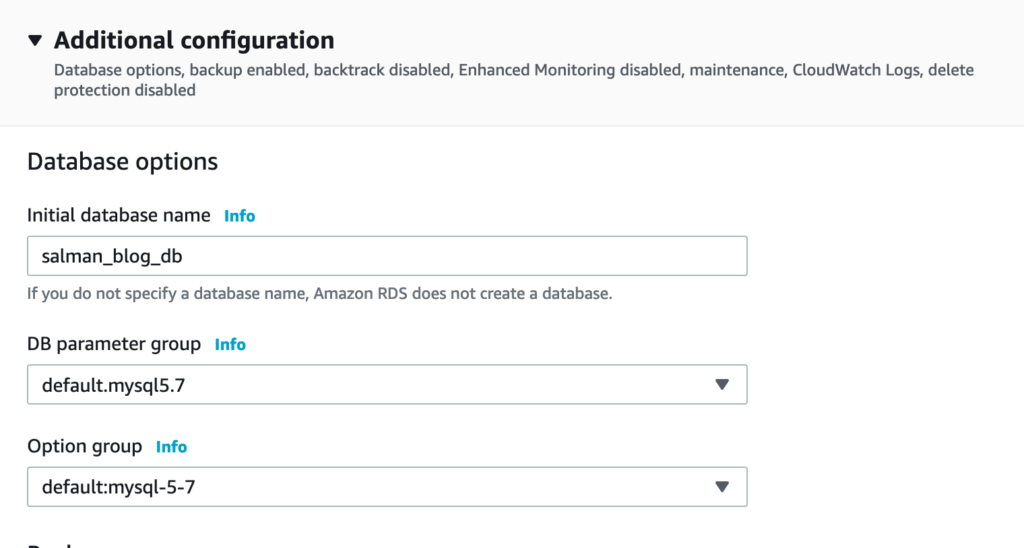Image resolution: width=1024 pixels, height=548 pixels.
Task: Open the DB parameter group dropdown
Action: click(x=387, y=385)
